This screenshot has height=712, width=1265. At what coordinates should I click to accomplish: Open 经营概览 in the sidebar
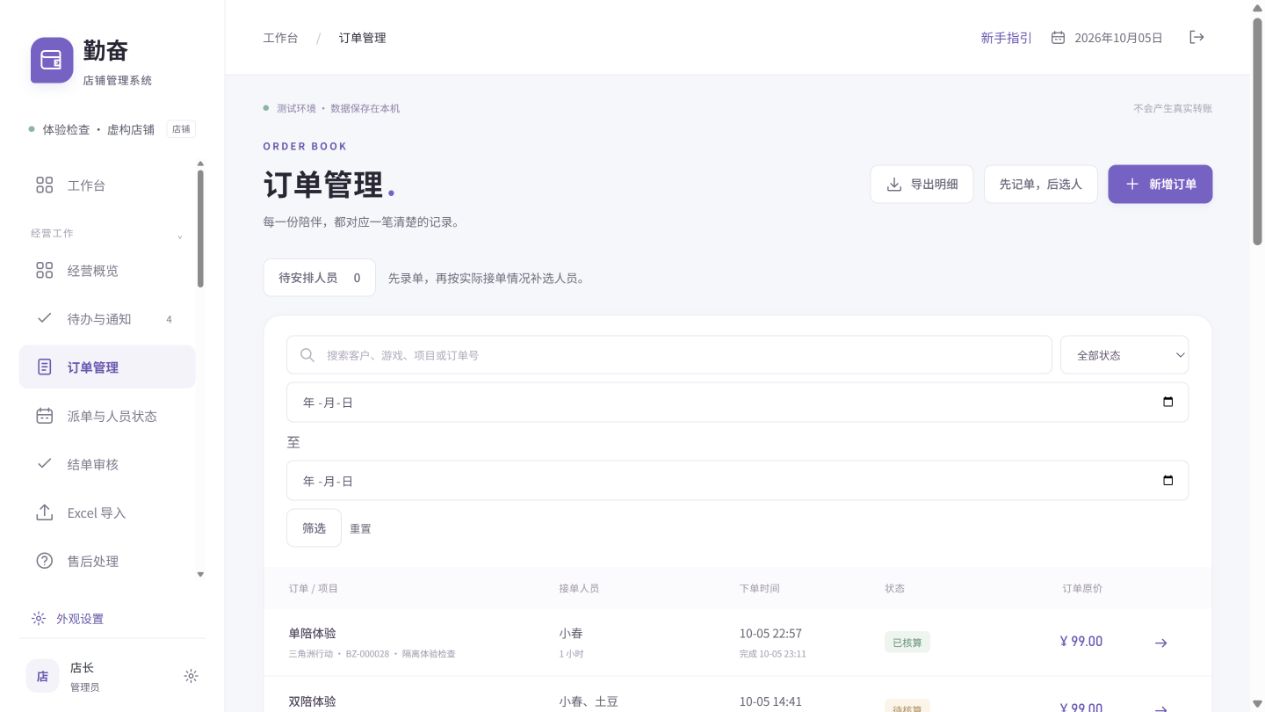click(x=107, y=271)
